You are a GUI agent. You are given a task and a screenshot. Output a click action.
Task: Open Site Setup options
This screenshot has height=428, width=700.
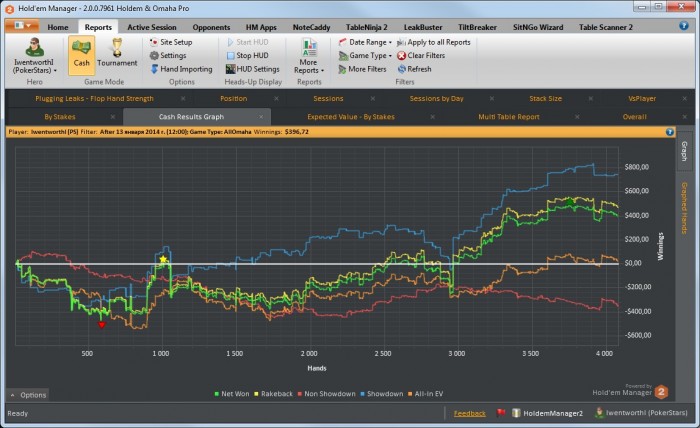coord(171,42)
